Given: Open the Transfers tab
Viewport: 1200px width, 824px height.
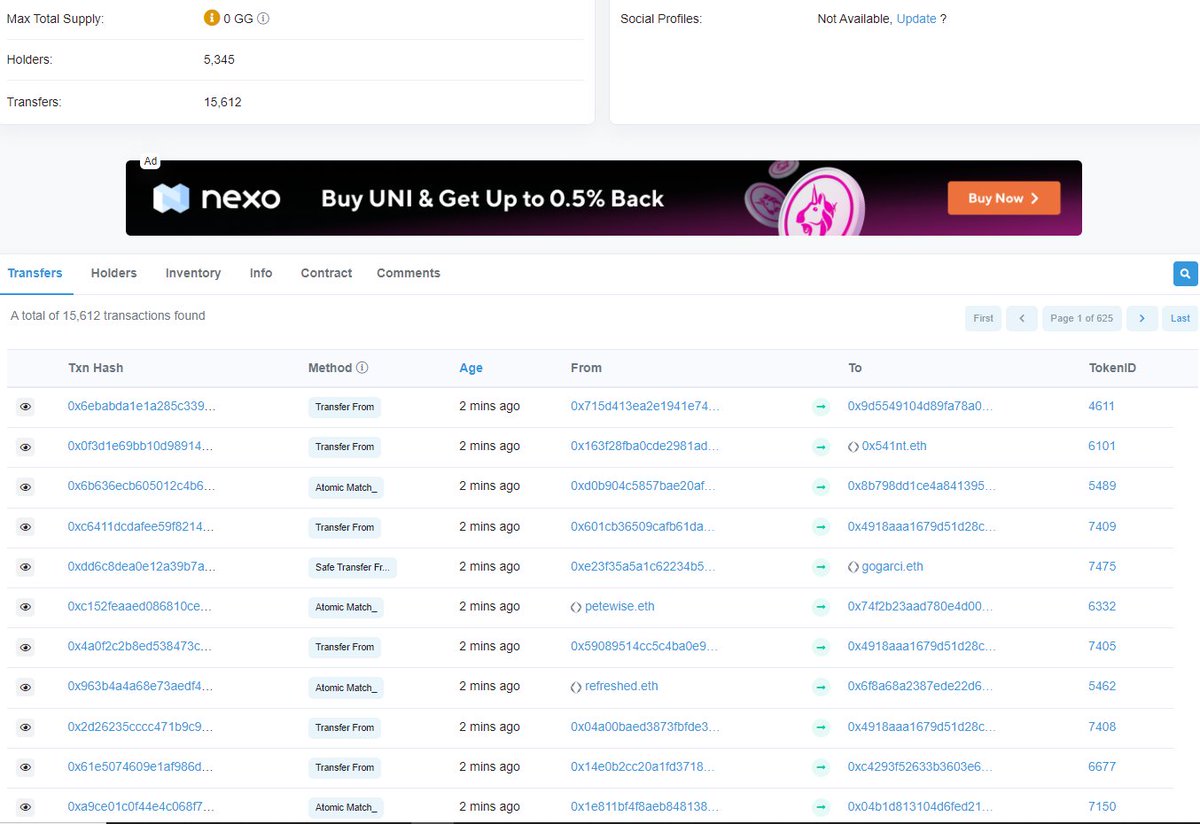Looking at the screenshot, I should click(x=35, y=273).
